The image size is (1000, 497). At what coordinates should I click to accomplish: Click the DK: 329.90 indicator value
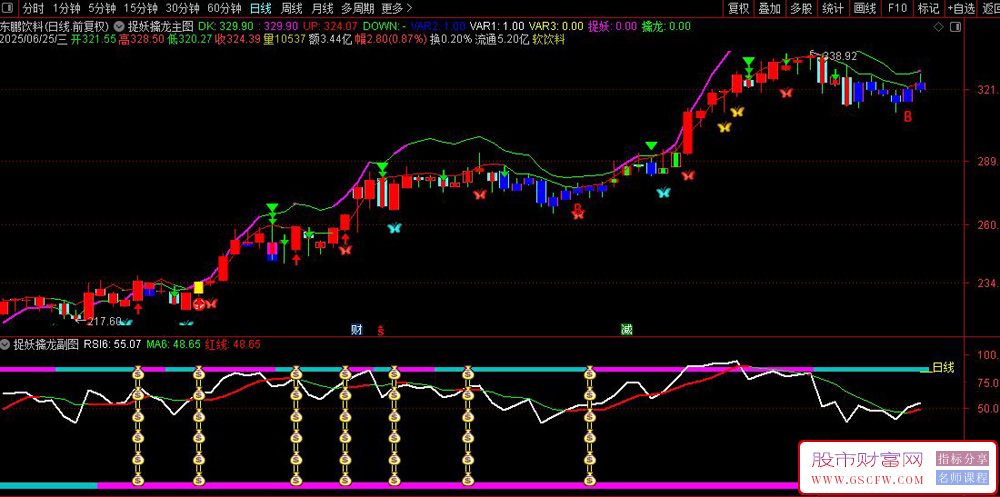[226, 27]
